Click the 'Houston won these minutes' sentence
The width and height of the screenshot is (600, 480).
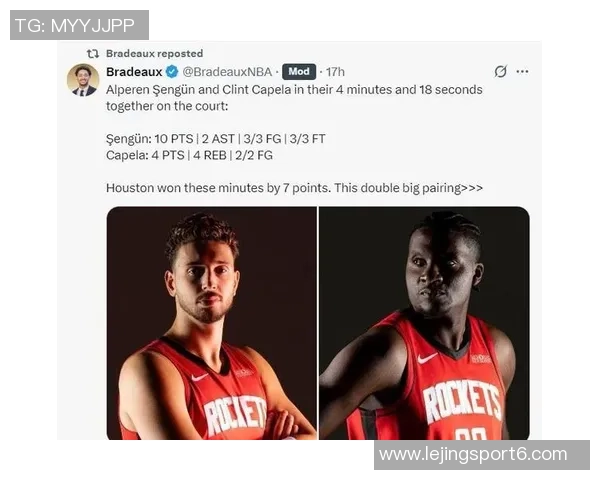(x=294, y=188)
